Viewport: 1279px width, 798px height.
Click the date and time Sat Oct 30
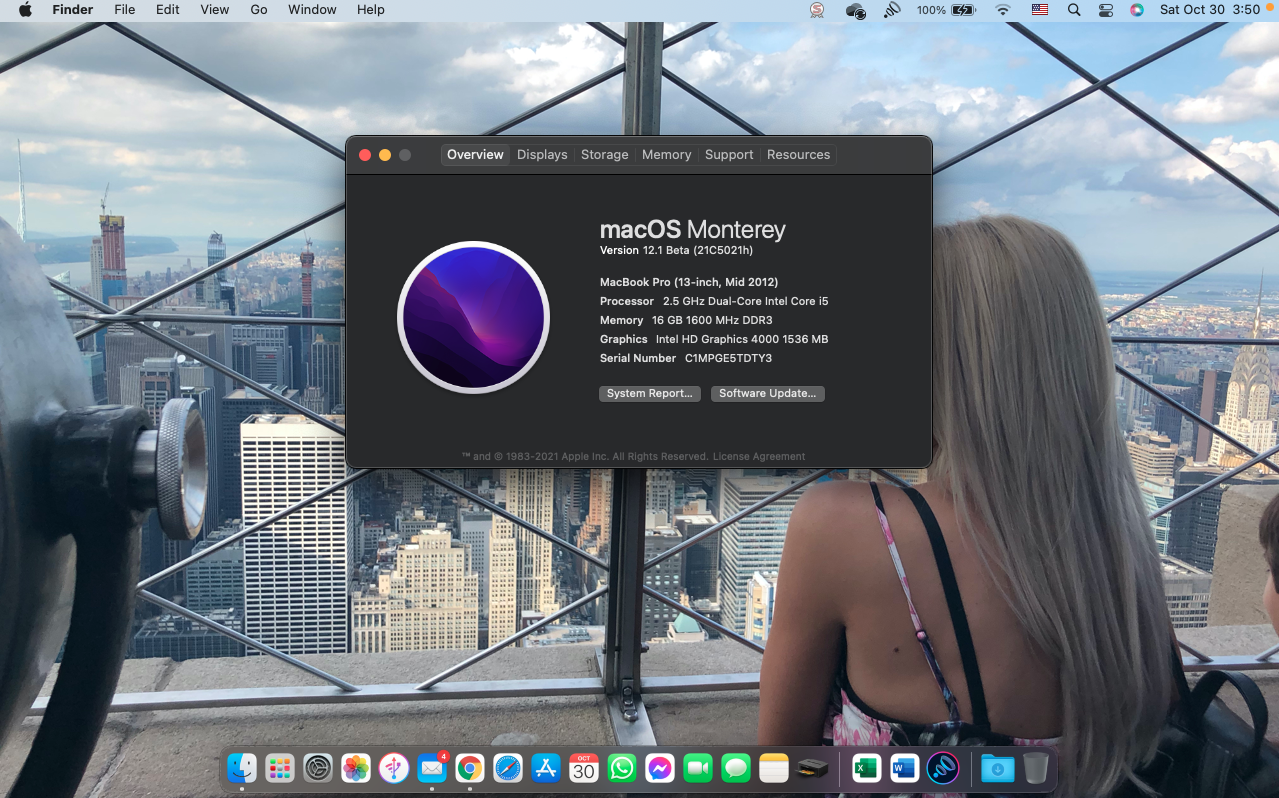(1209, 10)
